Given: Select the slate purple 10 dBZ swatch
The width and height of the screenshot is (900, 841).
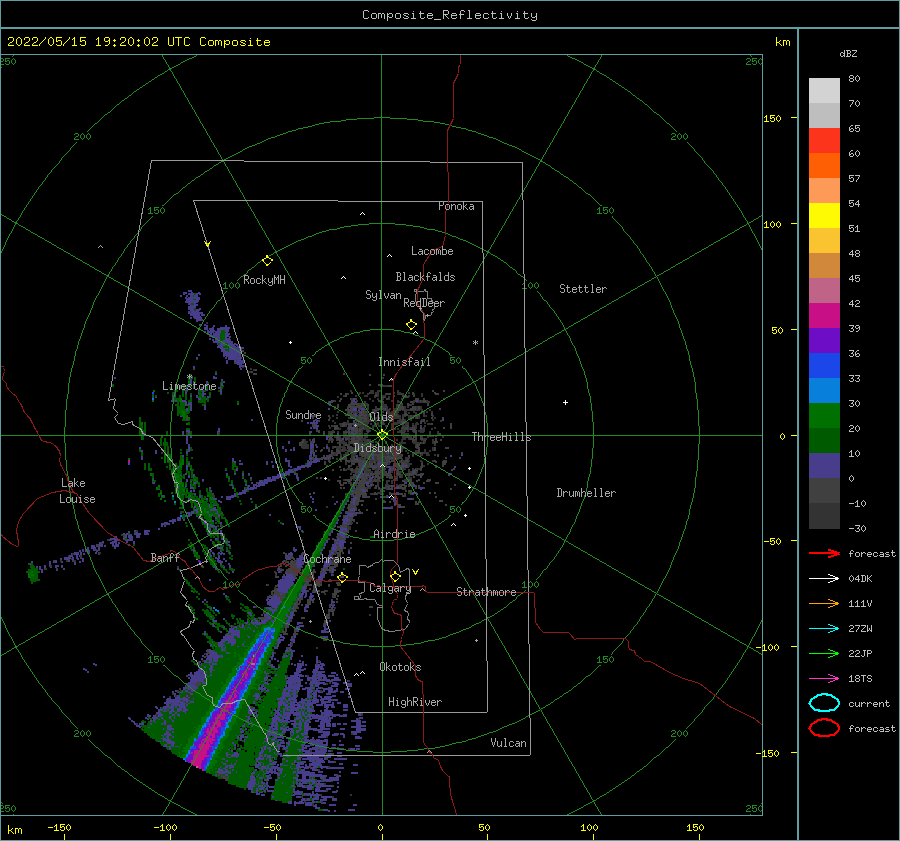Looking at the screenshot, I should point(824,465).
